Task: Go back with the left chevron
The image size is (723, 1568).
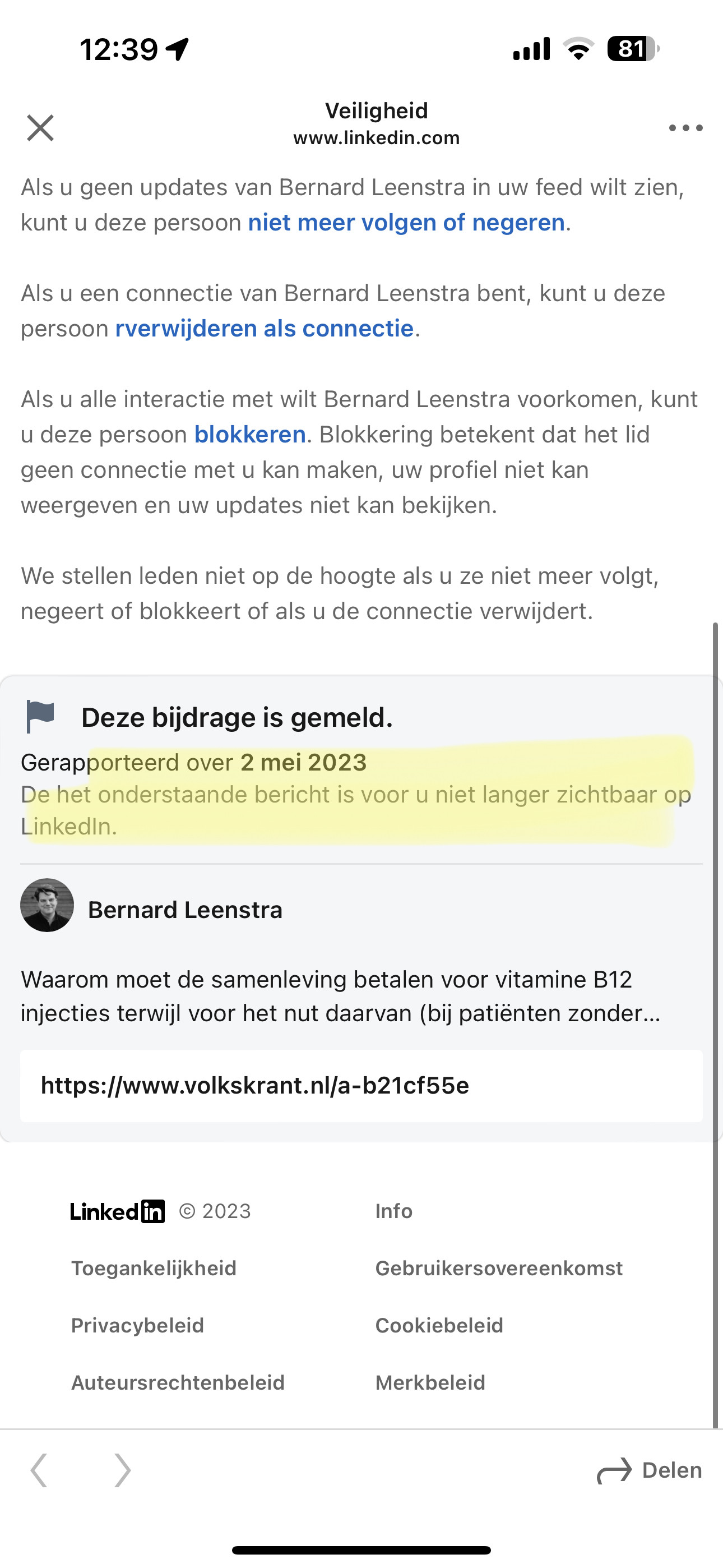Action: click(39, 1470)
